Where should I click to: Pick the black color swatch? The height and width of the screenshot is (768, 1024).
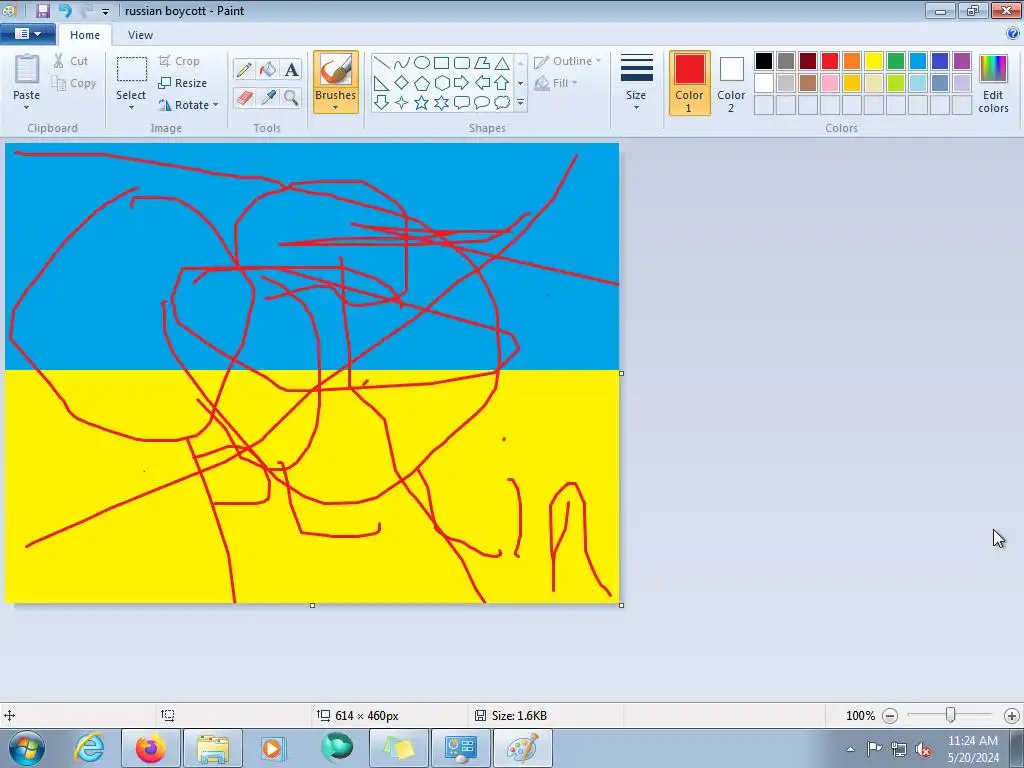(x=763, y=61)
